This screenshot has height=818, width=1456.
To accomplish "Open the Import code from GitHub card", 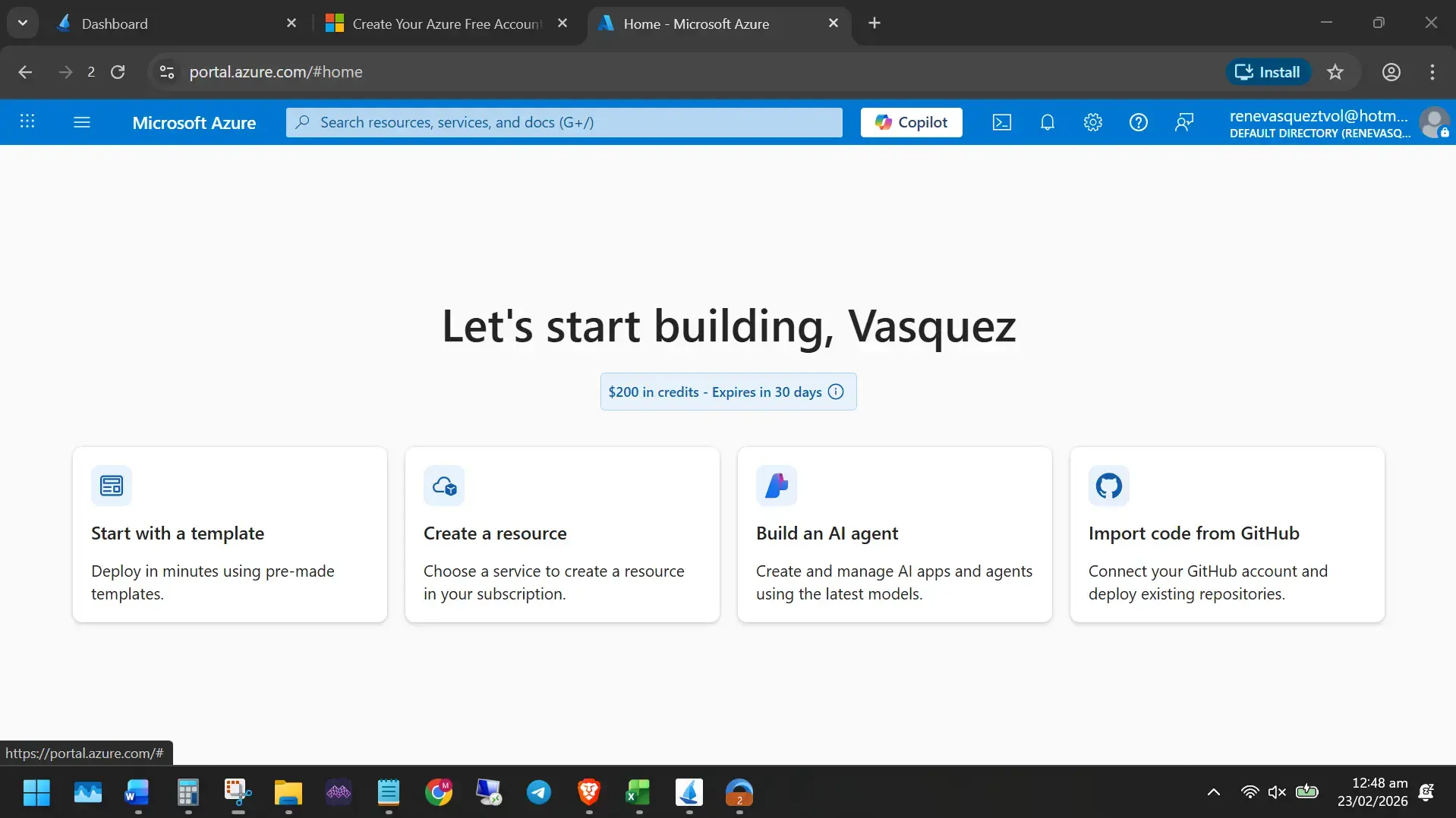I will tap(1228, 535).
